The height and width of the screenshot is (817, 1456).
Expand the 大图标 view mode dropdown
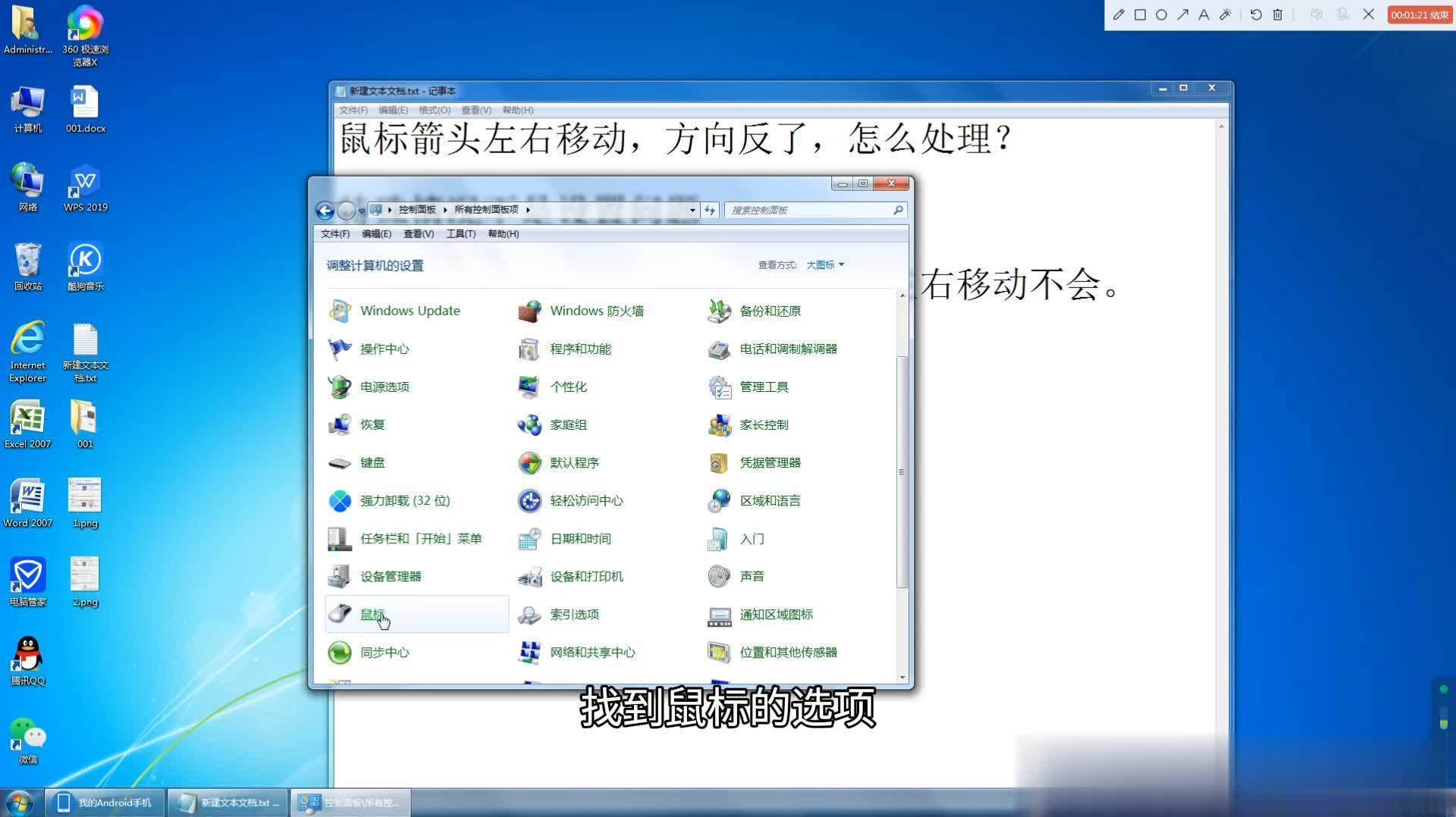825,265
